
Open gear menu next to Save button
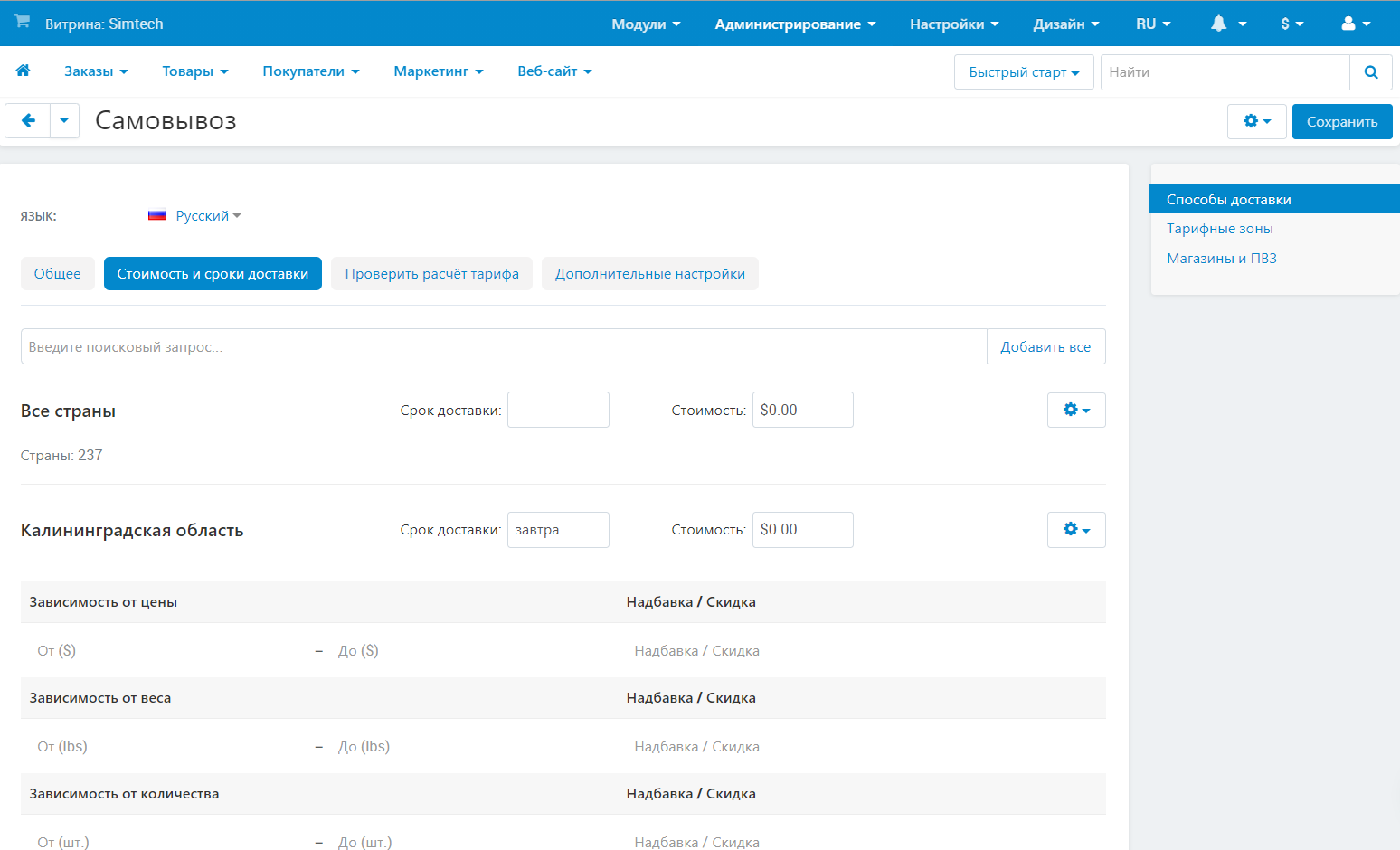(x=1256, y=121)
